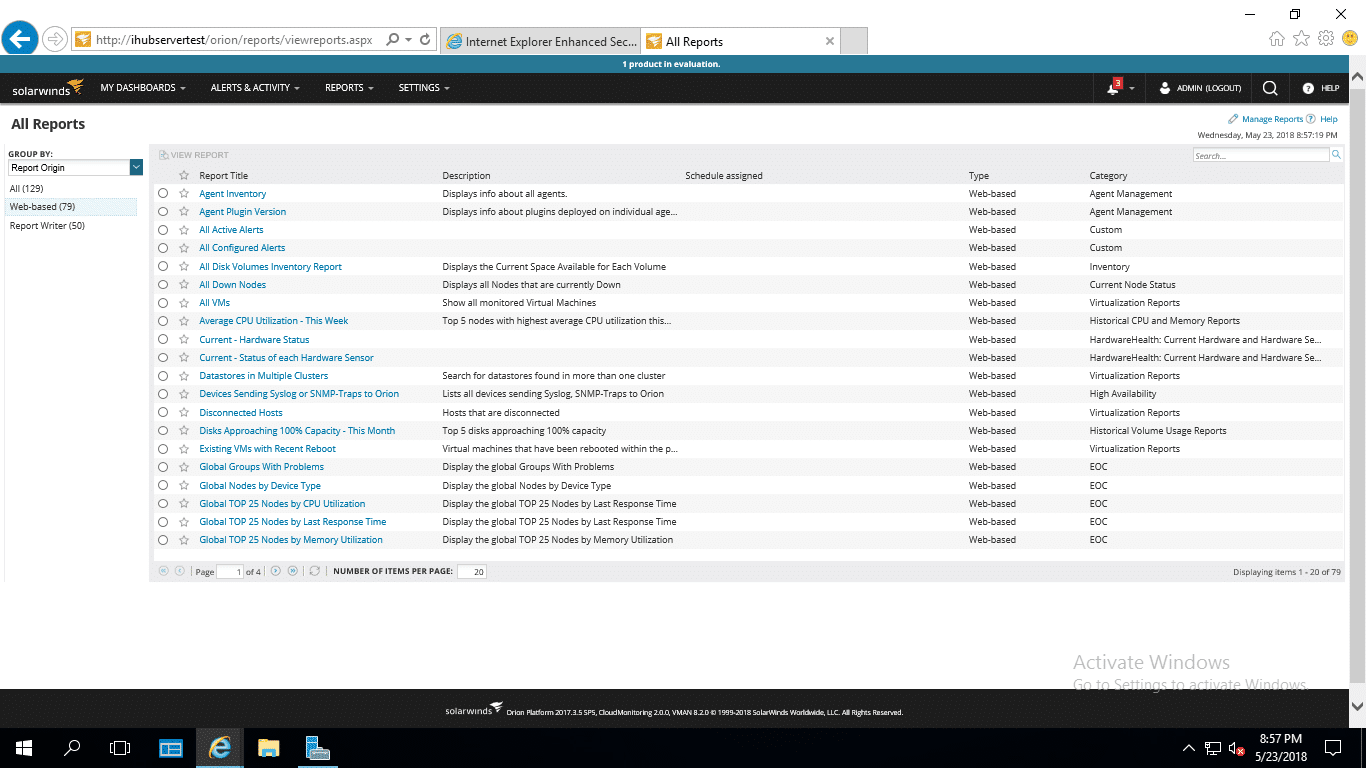Select radio for Global Nodes by Device Type

(x=163, y=485)
